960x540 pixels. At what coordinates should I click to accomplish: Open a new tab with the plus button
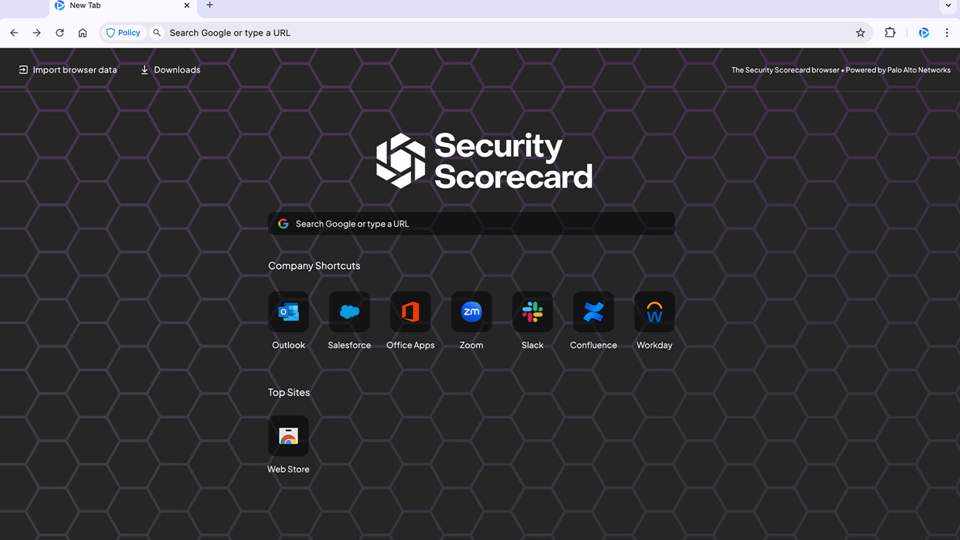(x=209, y=6)
